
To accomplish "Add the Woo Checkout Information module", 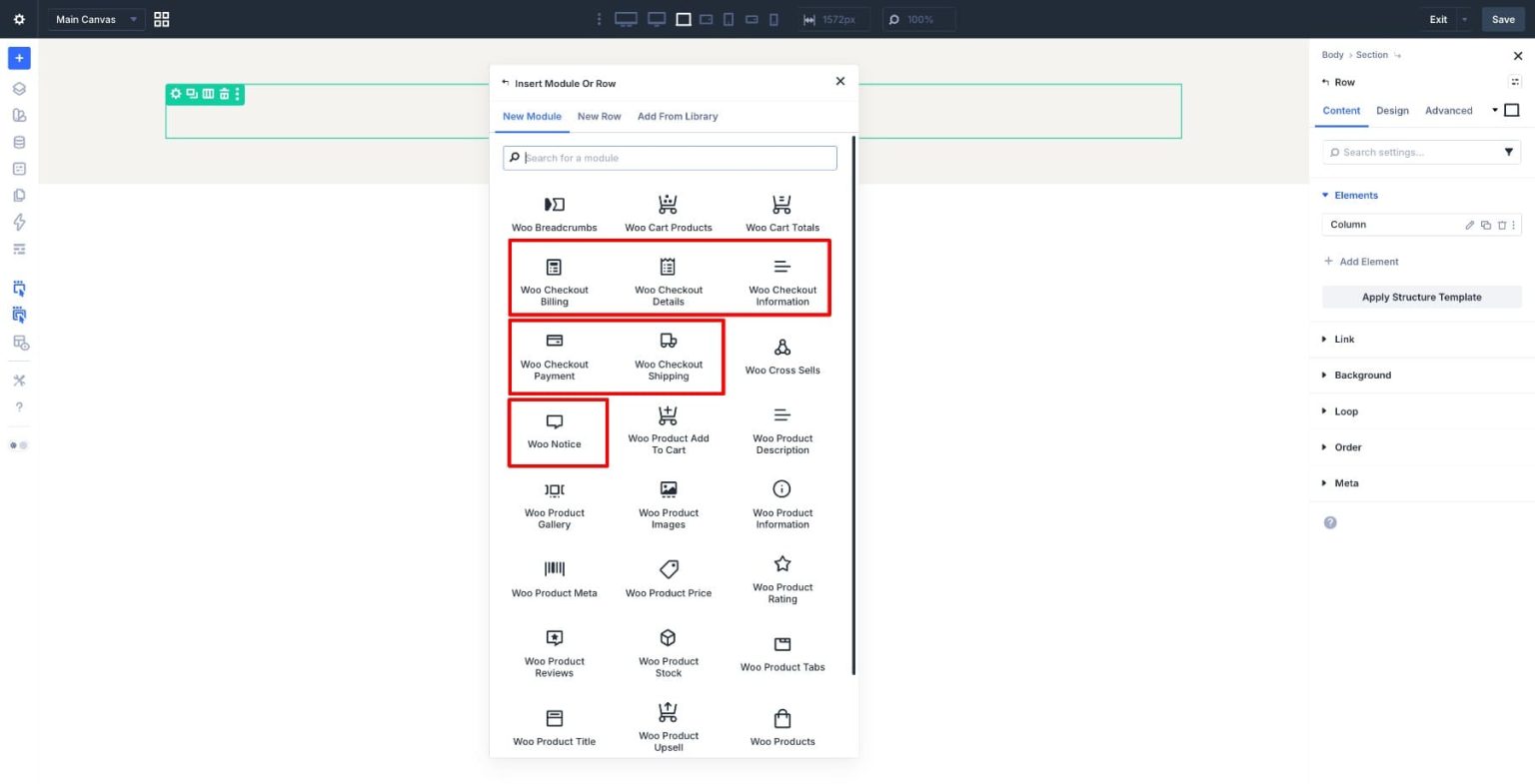I will pos(782,281).
